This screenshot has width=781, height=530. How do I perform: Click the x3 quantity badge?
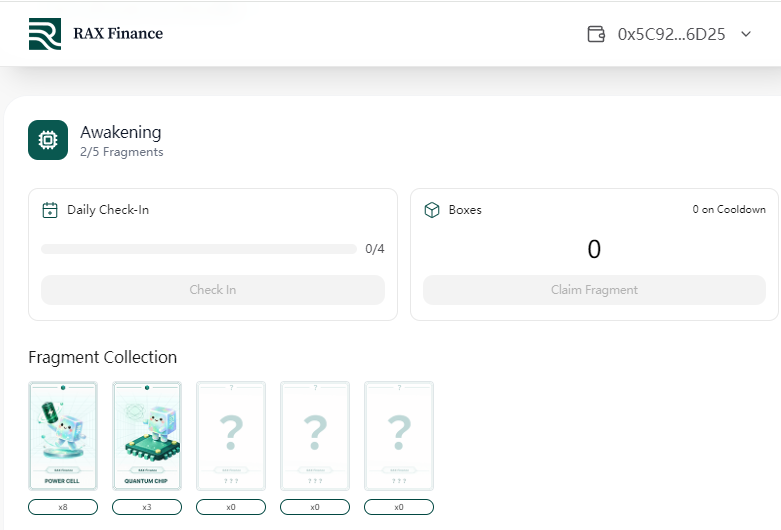coord(147,507)
